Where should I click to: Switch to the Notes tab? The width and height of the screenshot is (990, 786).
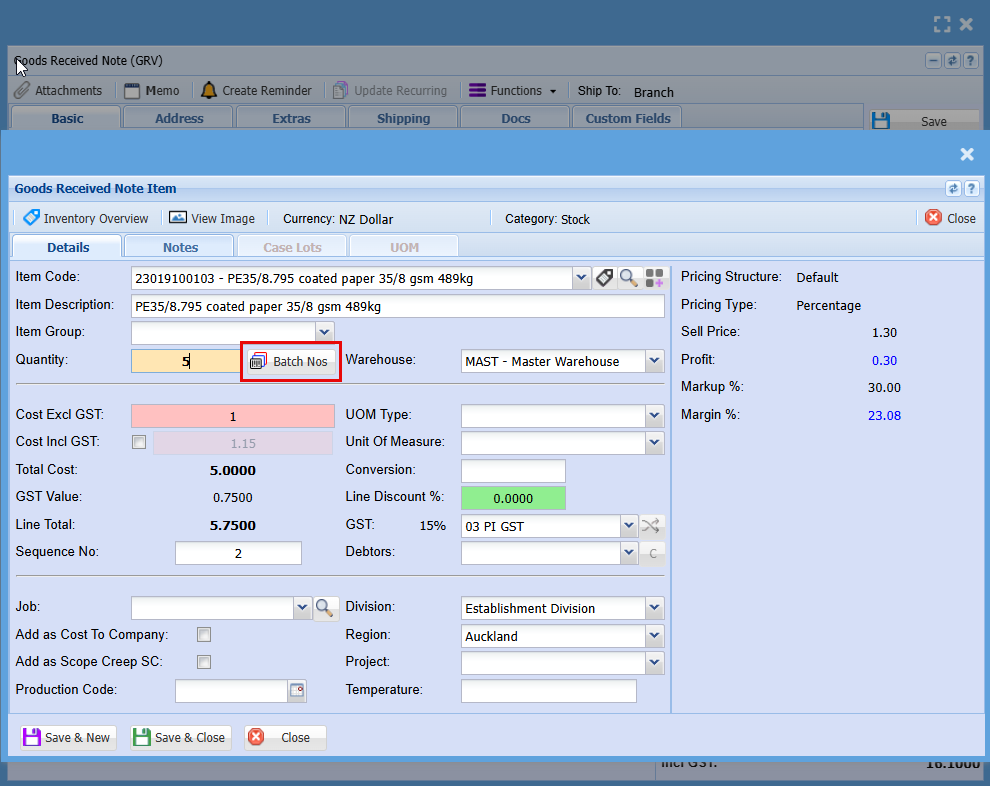[180, 247]
